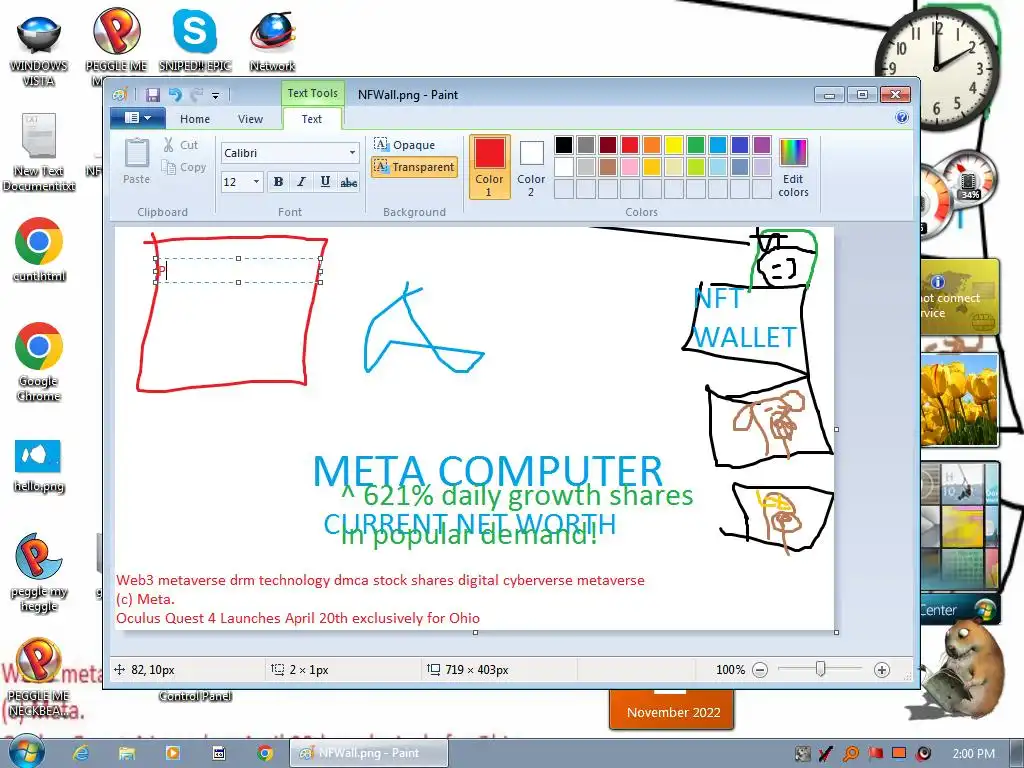1024x768 pixels.
Task: Pick the black color swatch
Action: click(564, 145)
